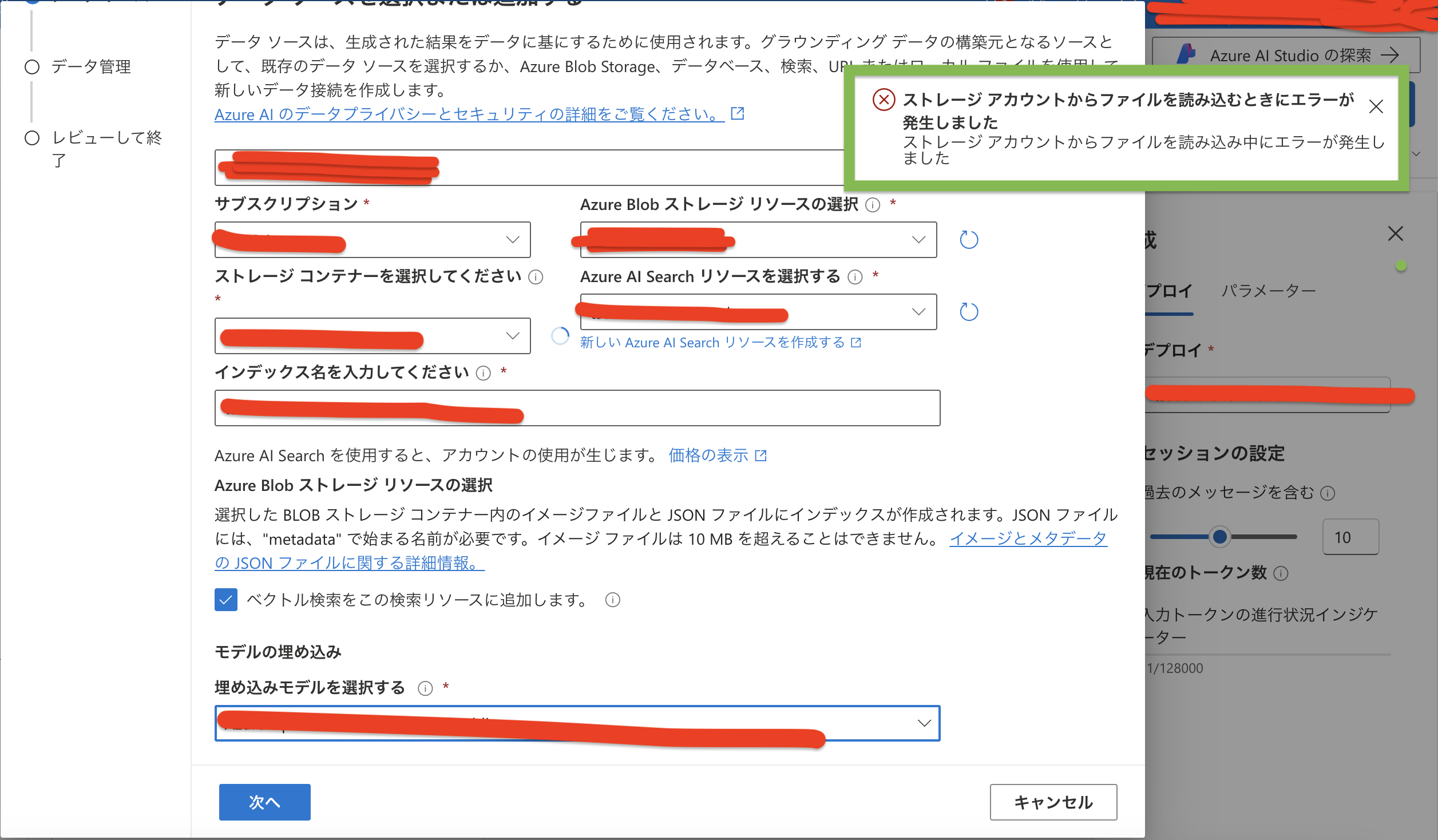Click info icon beside 現在のトークン数
Image resolution: width=1438 pixels, height=840 pixels.
tap(1281, 573)
